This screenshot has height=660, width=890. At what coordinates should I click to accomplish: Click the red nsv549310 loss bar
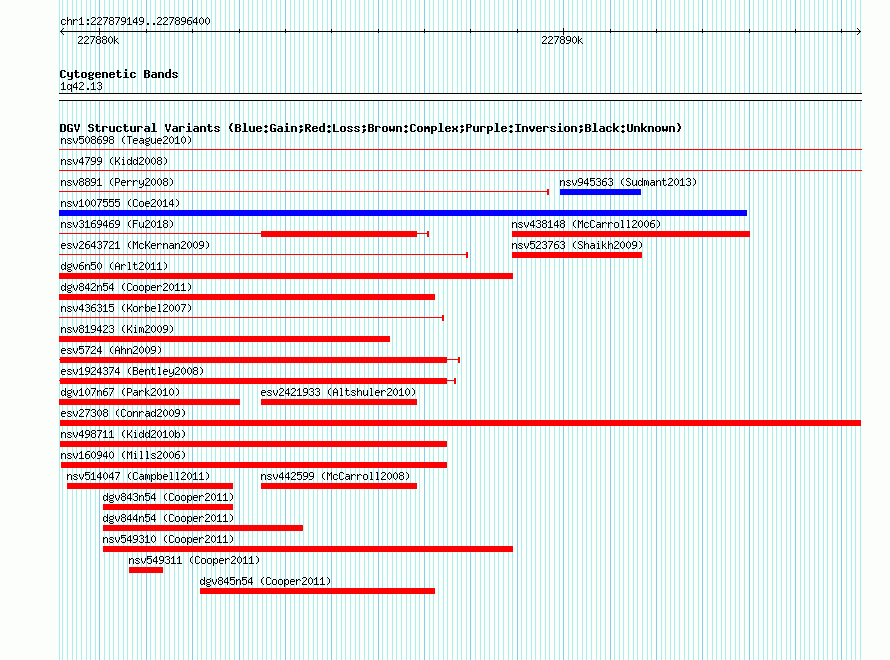(x=308, y=549)
